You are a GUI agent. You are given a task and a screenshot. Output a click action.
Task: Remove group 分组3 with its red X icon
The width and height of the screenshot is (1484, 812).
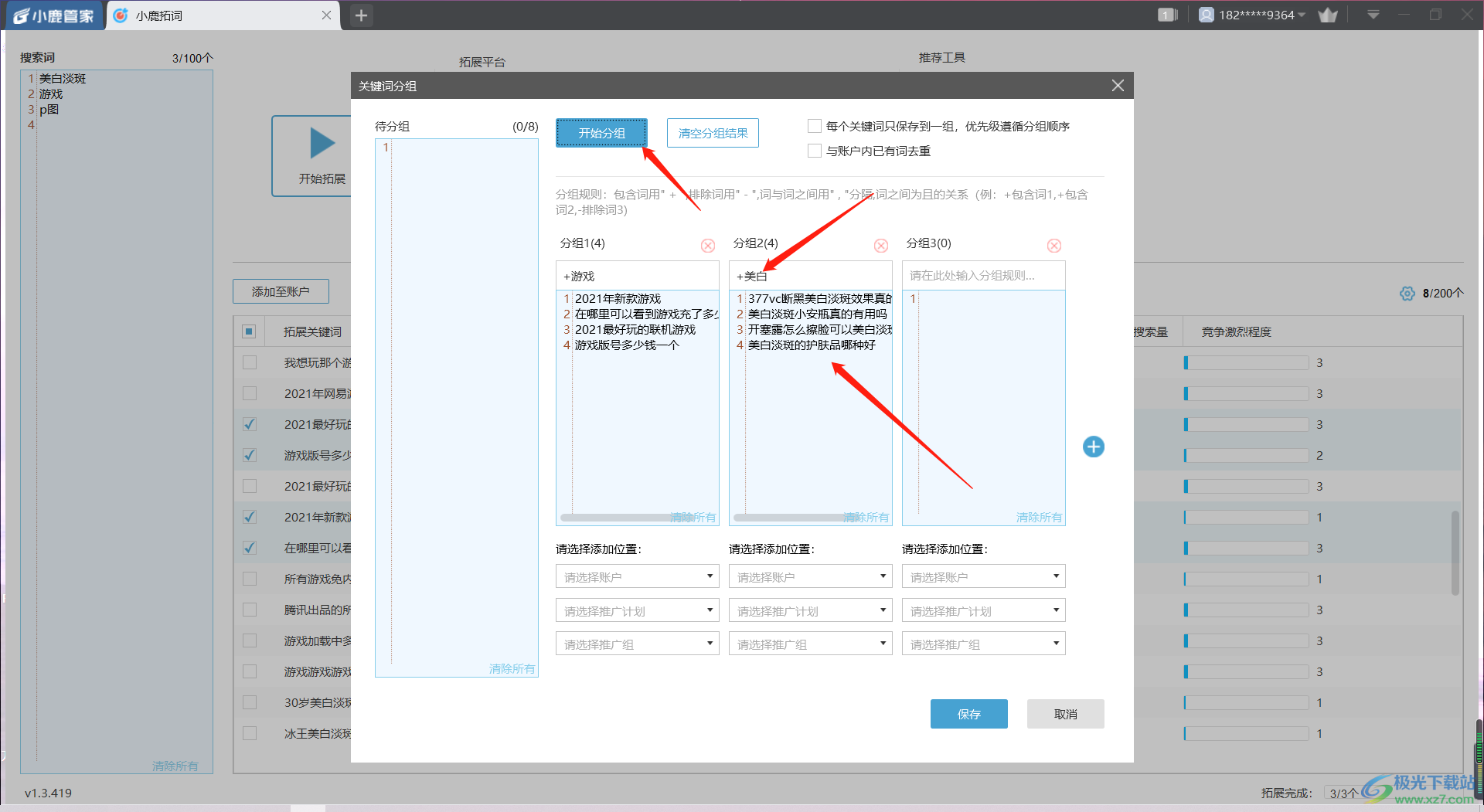(1053, 246)
